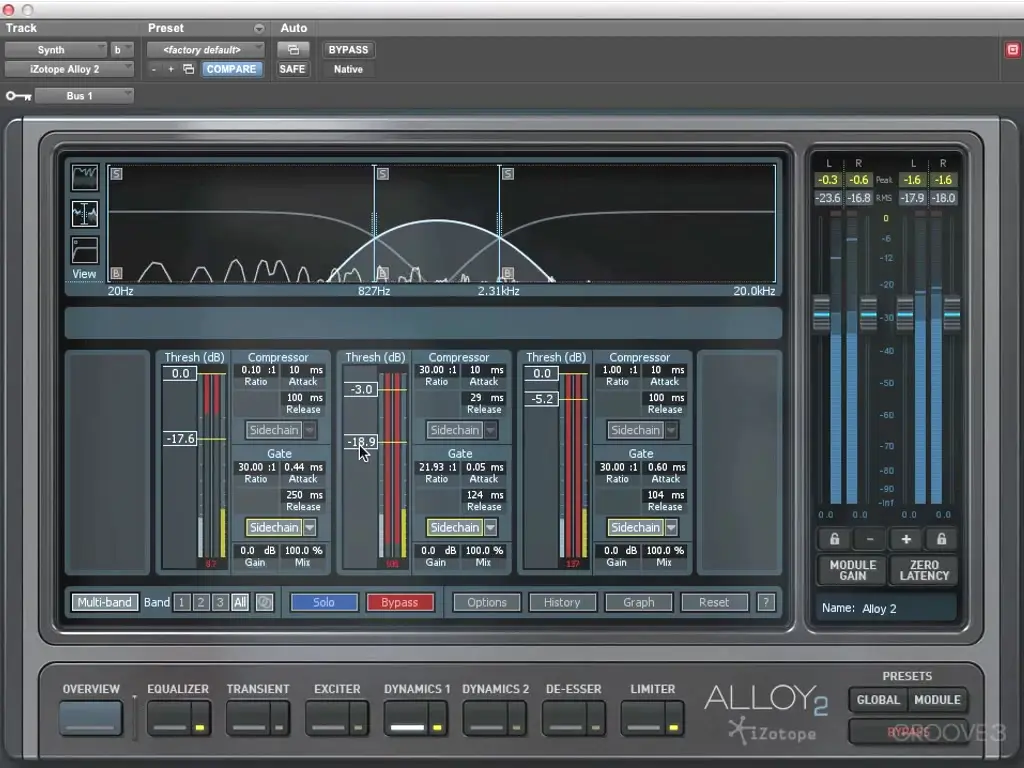Select previous preset with minus button
The image size is (1024, 768).
tap(153, 69)
